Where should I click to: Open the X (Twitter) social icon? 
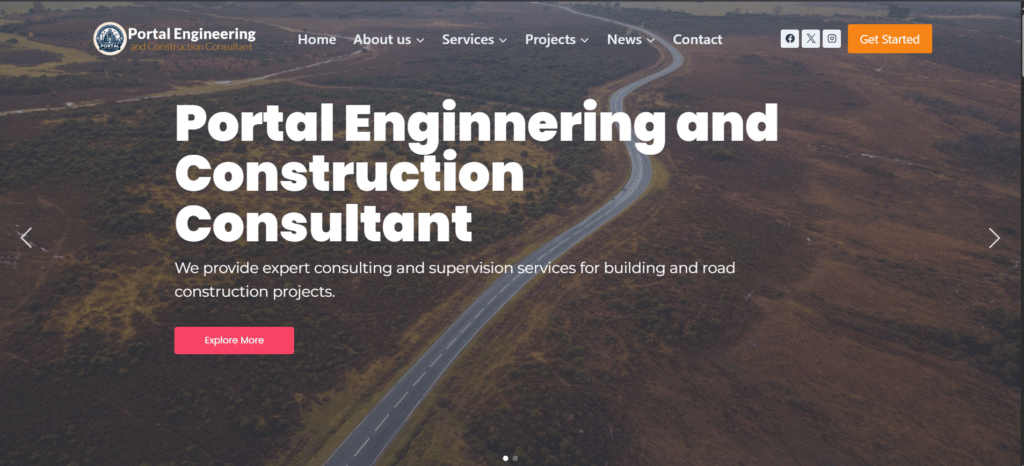pos(810,39)
